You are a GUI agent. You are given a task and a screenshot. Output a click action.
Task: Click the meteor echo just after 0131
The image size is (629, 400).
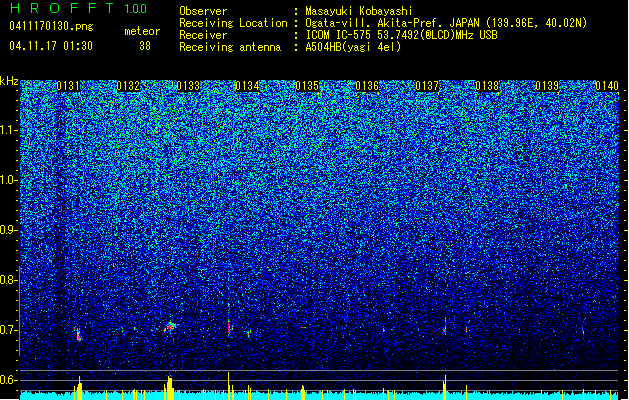point(79,335)
